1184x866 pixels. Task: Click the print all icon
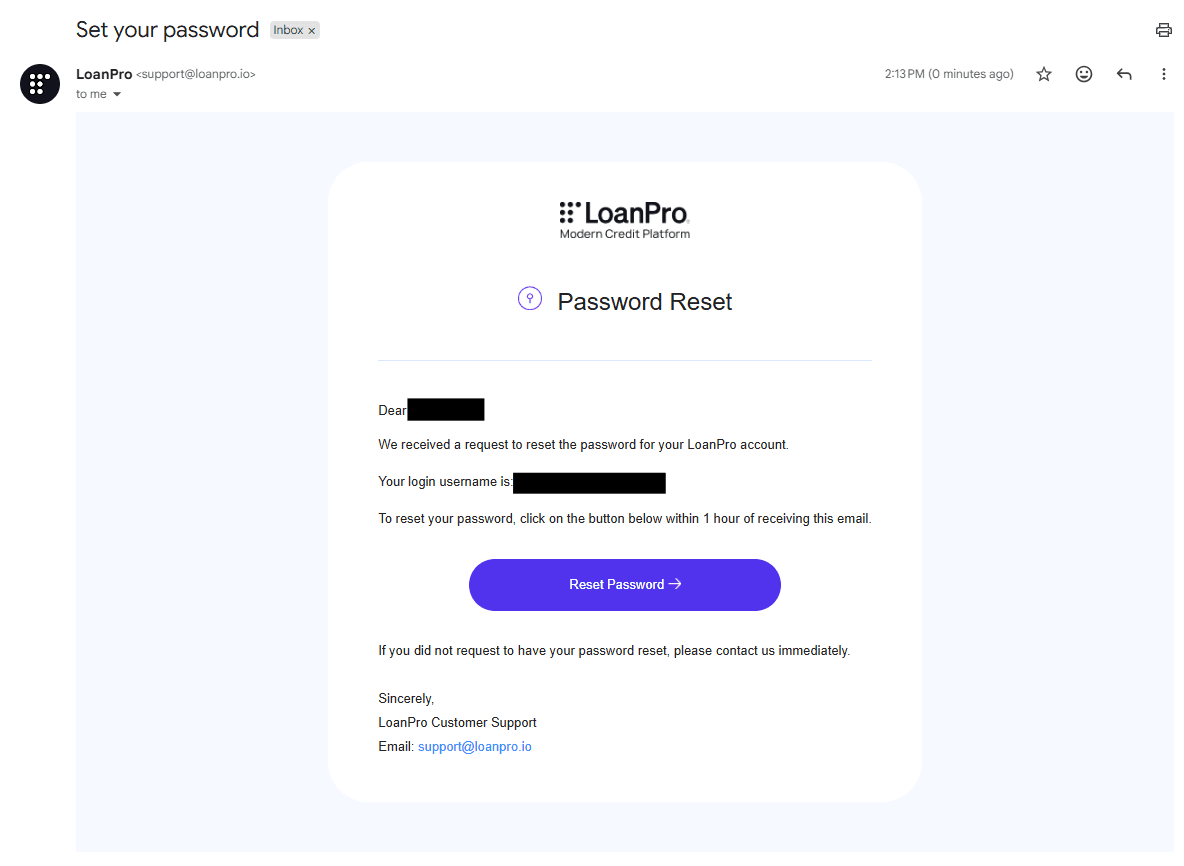(x=1163, y=30)
